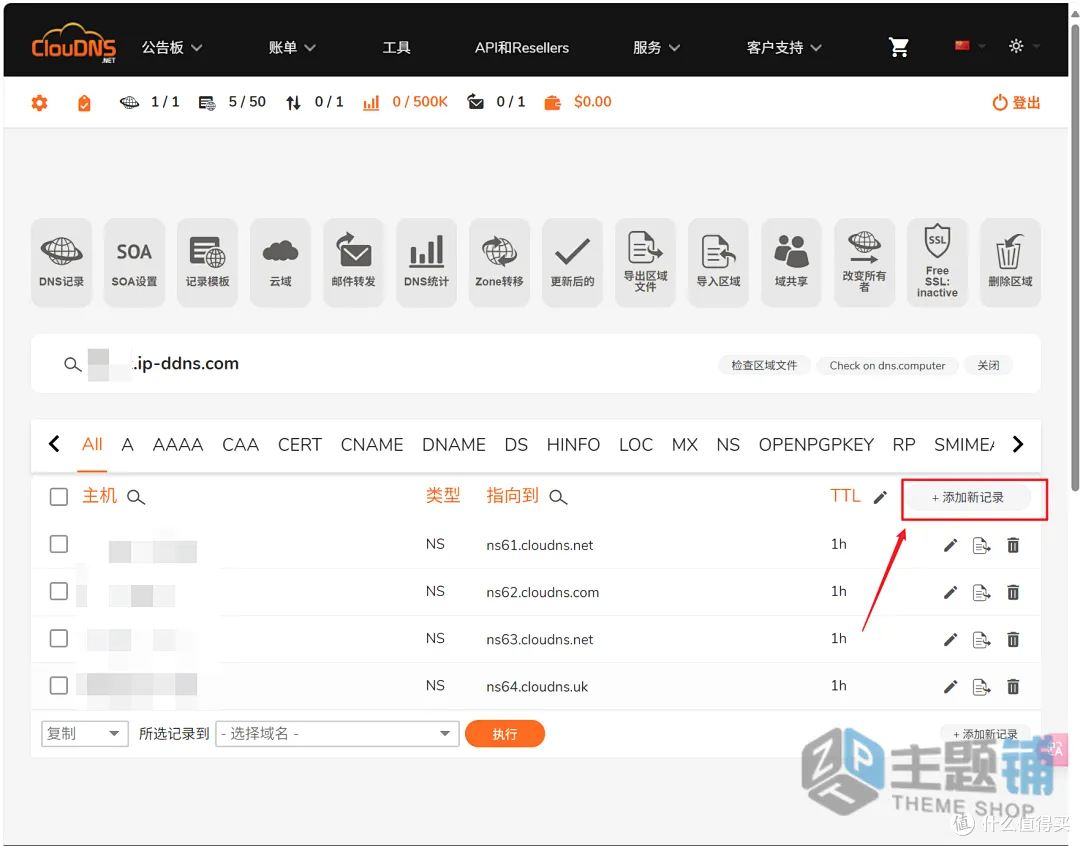Log out with 登出
The width and height of the screenshot is (1080, 846).
point(1016,103)
